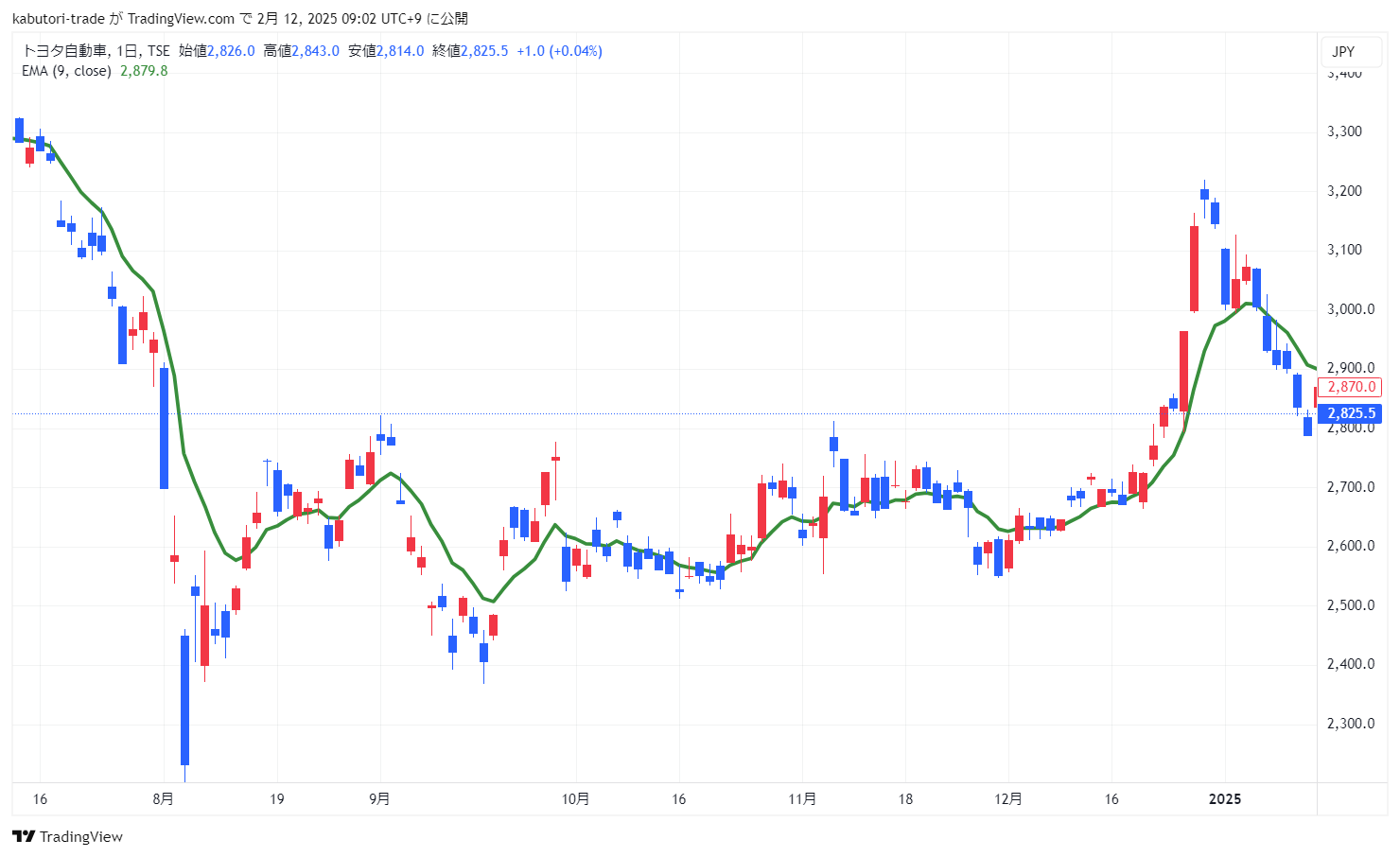Click the 11月 time axis label
Image resolution: width=1400 pixels, height=857 pixels.
[802, 799]
